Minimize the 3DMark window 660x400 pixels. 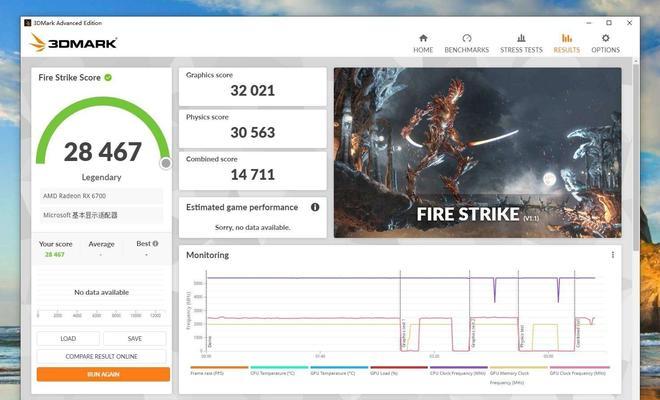(x=589, y=23)
